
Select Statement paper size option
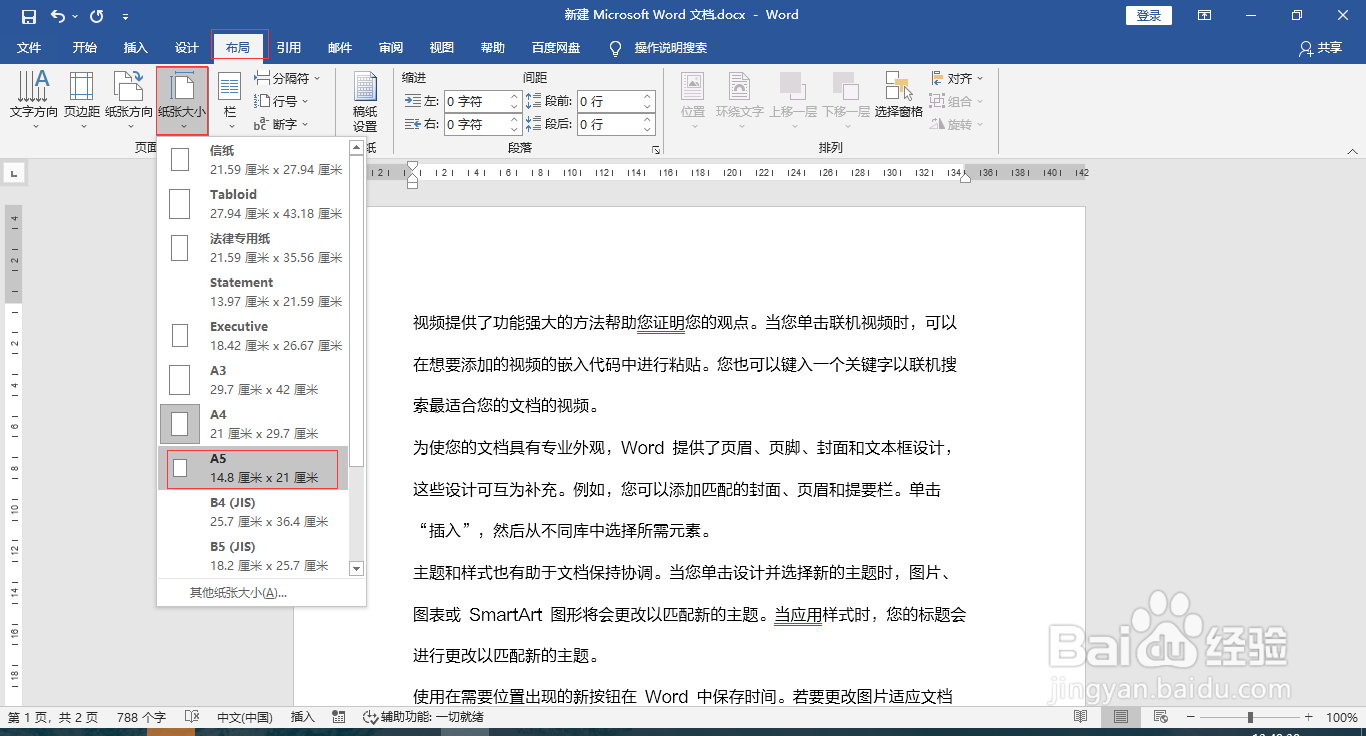254,292
